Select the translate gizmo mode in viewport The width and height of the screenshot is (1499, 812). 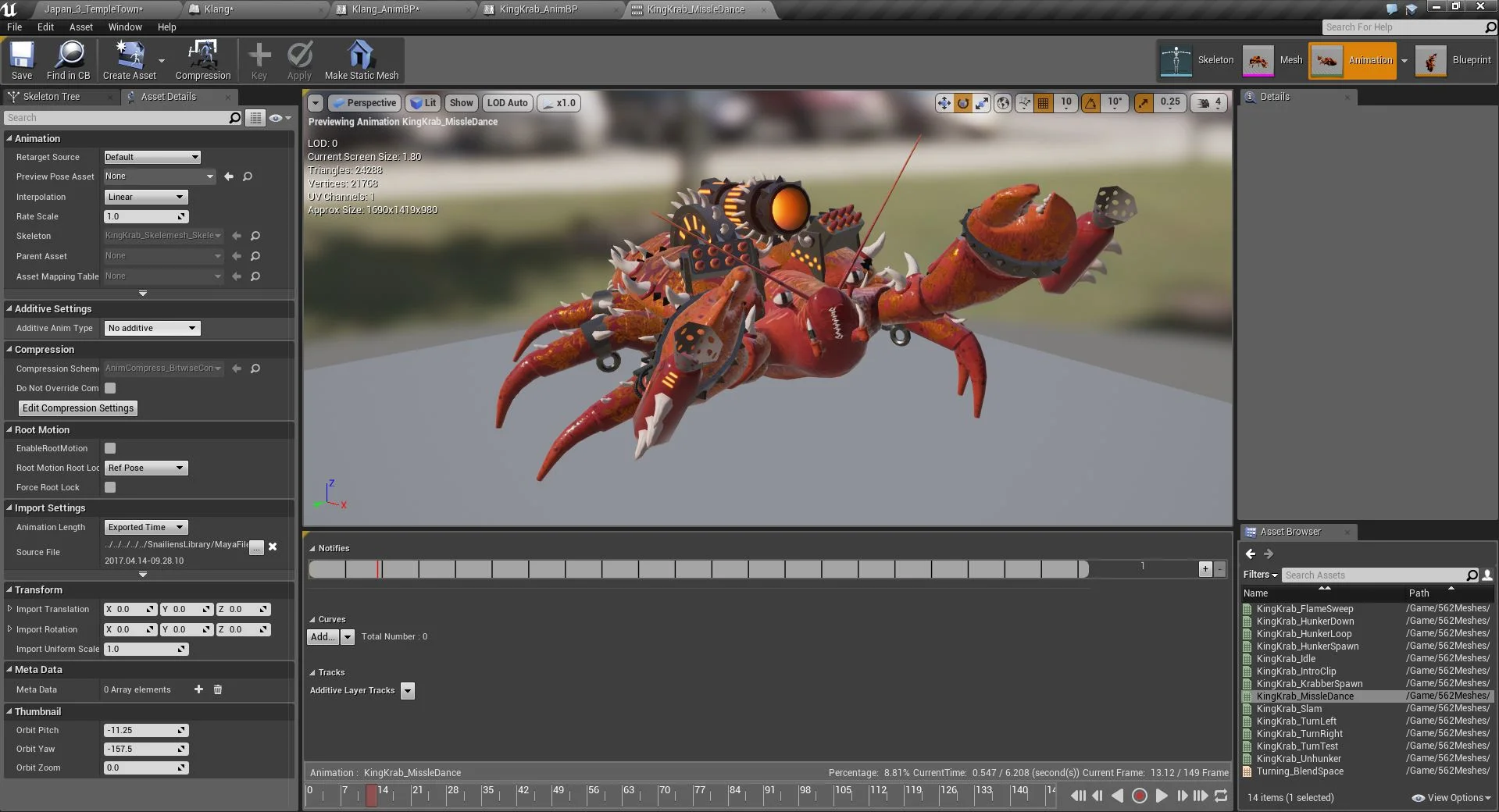[944, 103]
